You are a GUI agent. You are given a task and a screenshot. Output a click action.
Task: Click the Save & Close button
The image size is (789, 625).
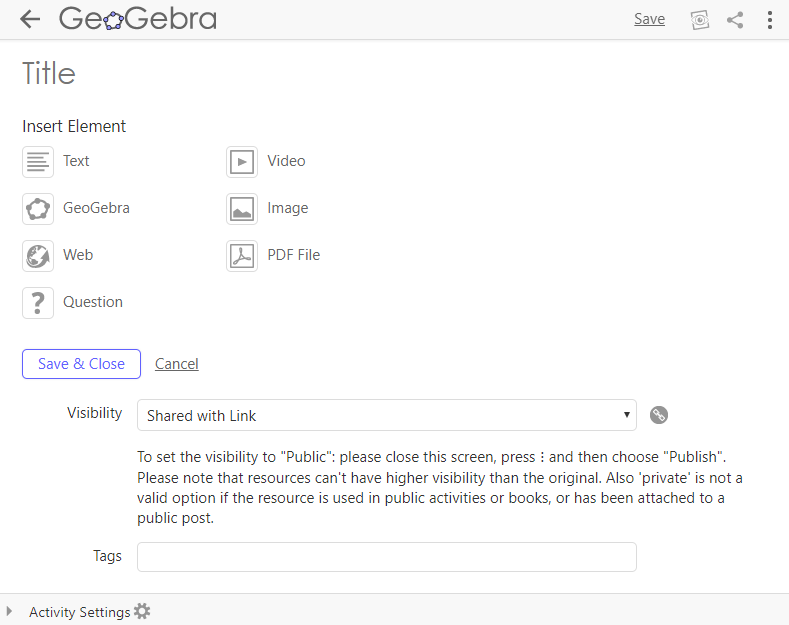[x=82, y=364]
